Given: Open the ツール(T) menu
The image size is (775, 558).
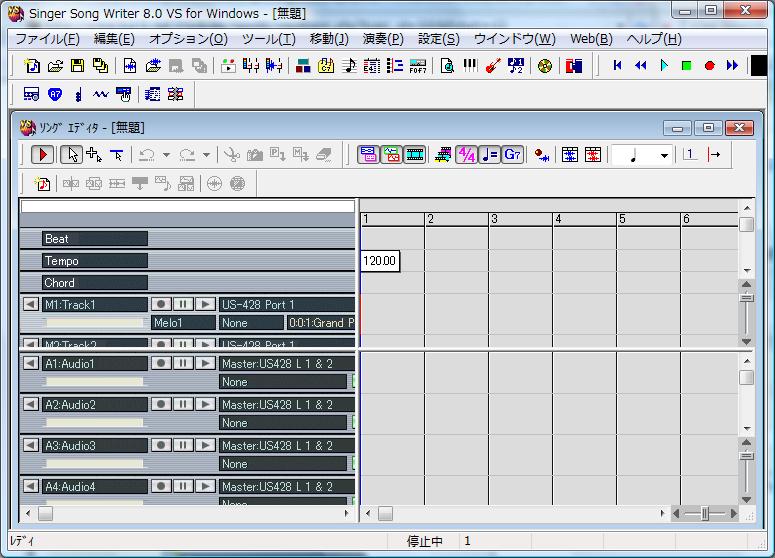Looking at the screenshot, I should pyautogui.click(x=269, y=39).
